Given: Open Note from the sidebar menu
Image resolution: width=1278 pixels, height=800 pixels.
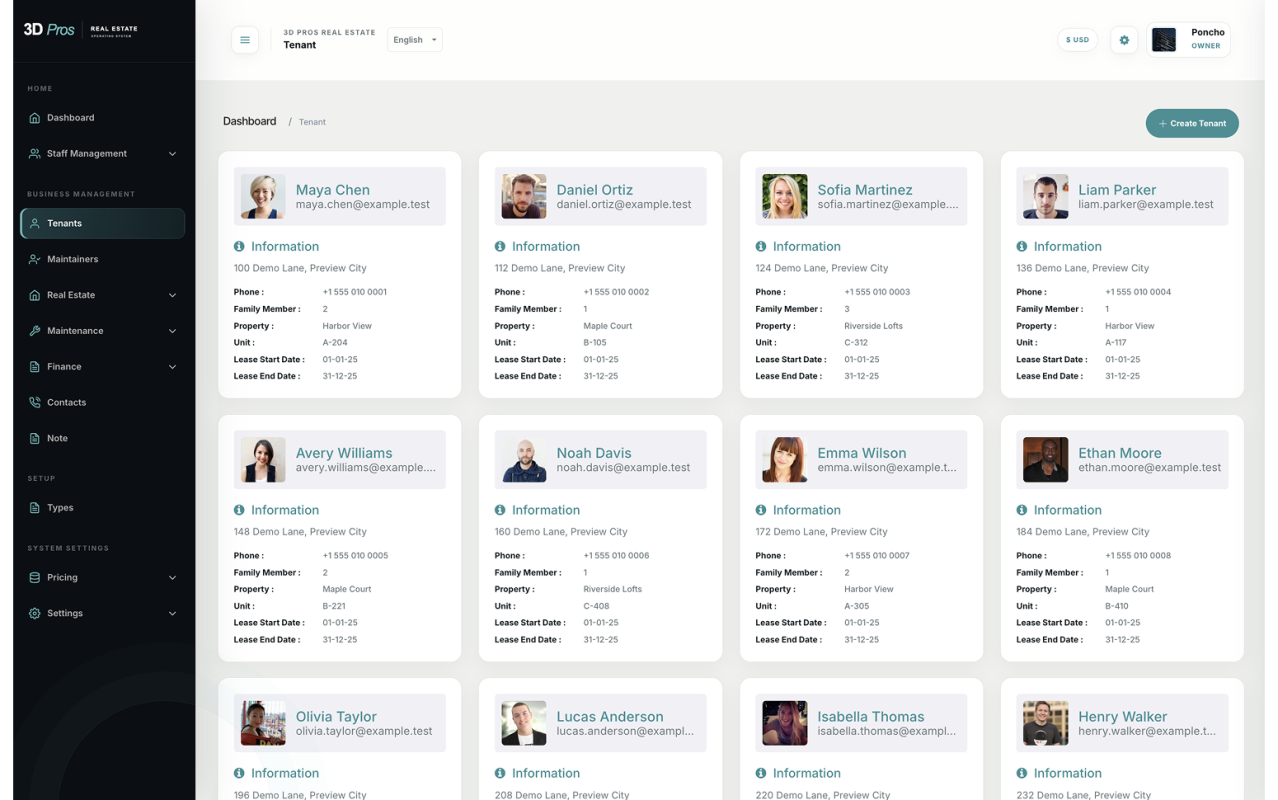Looking at the screenshot, I should coord(103,439).
